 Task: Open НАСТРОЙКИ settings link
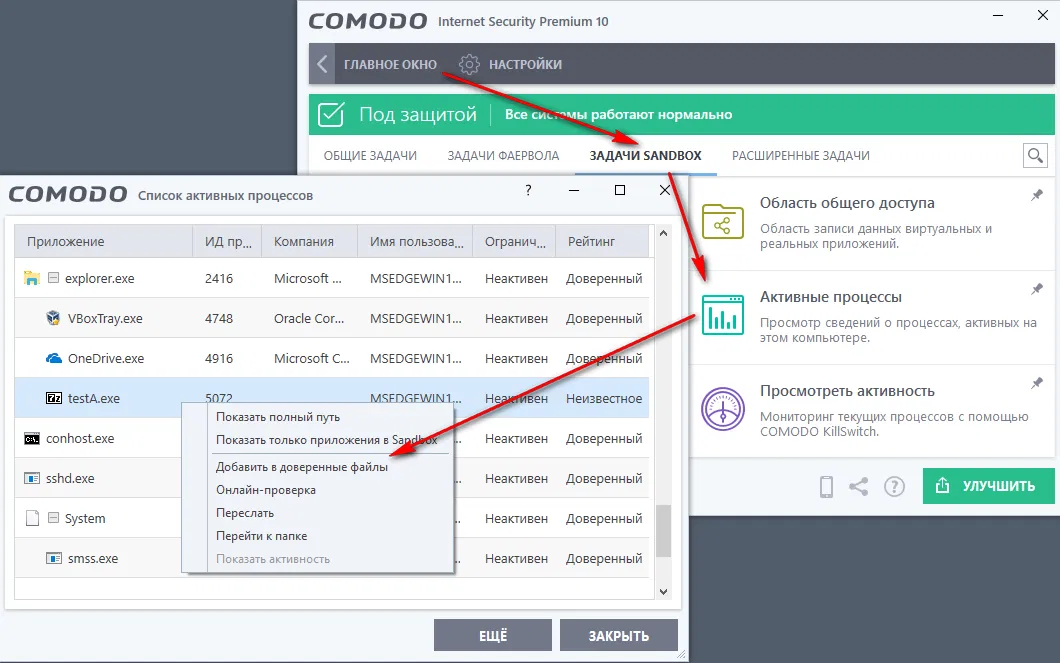click(x=525, y=64)
